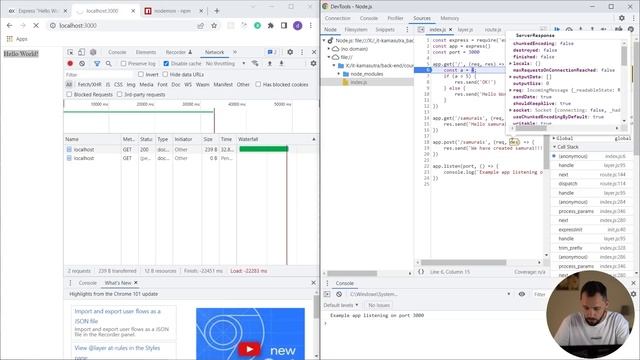Stop loading the localhost page
The image size is (640, 360).
[x=36, y=25]
